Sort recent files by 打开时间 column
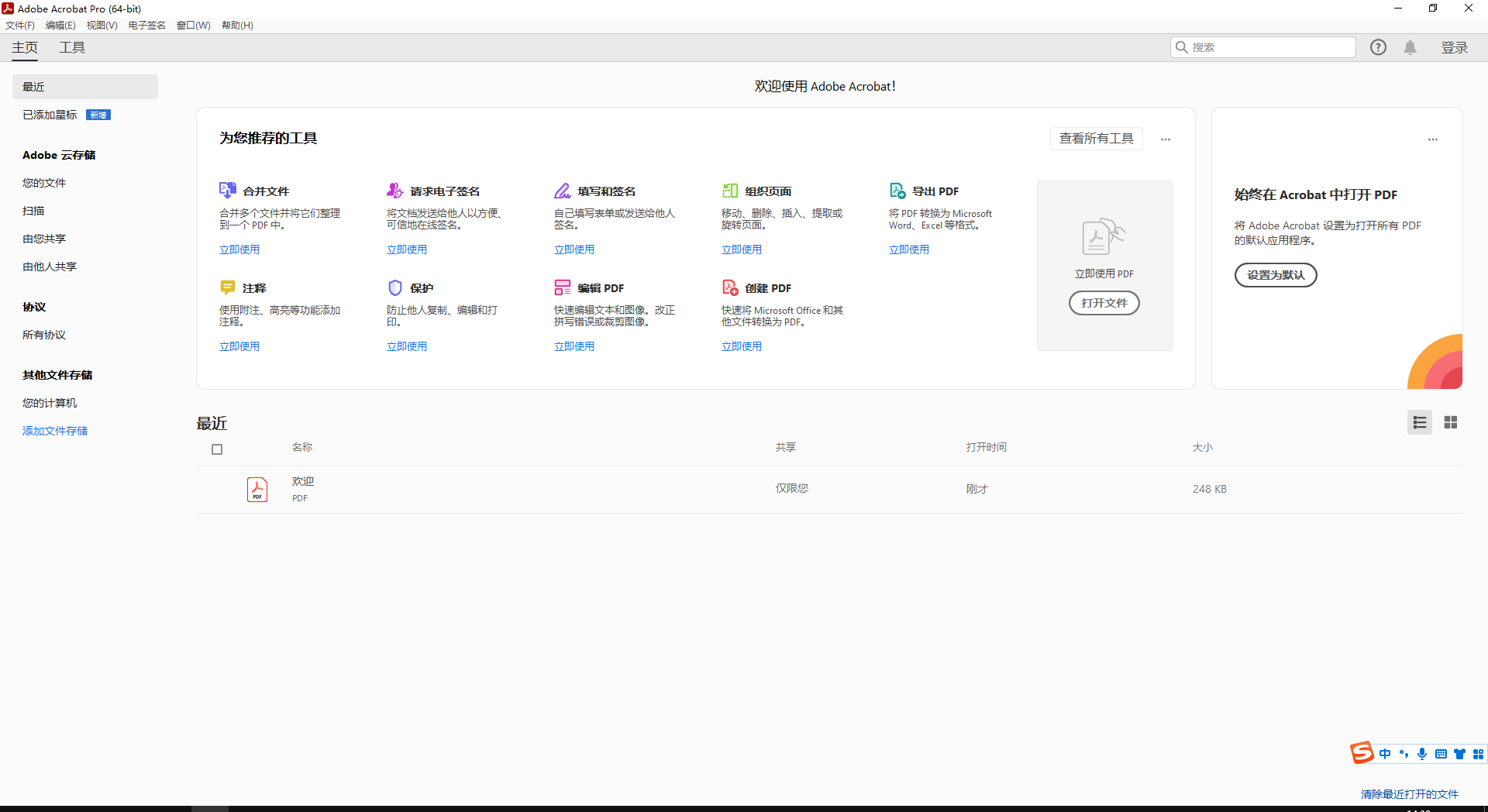 pyautogui.click(x=986, y=447)
